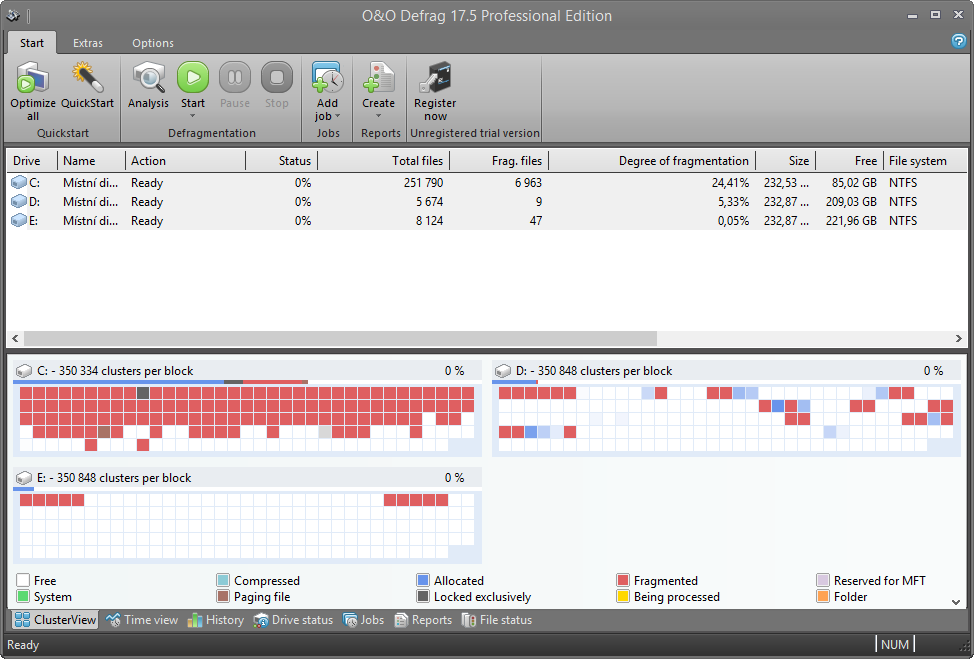Expand the Start defragmentation dropdown arrow
Image resolution: width=974 pixels, height=659 pixels.
tap(193, 116)
